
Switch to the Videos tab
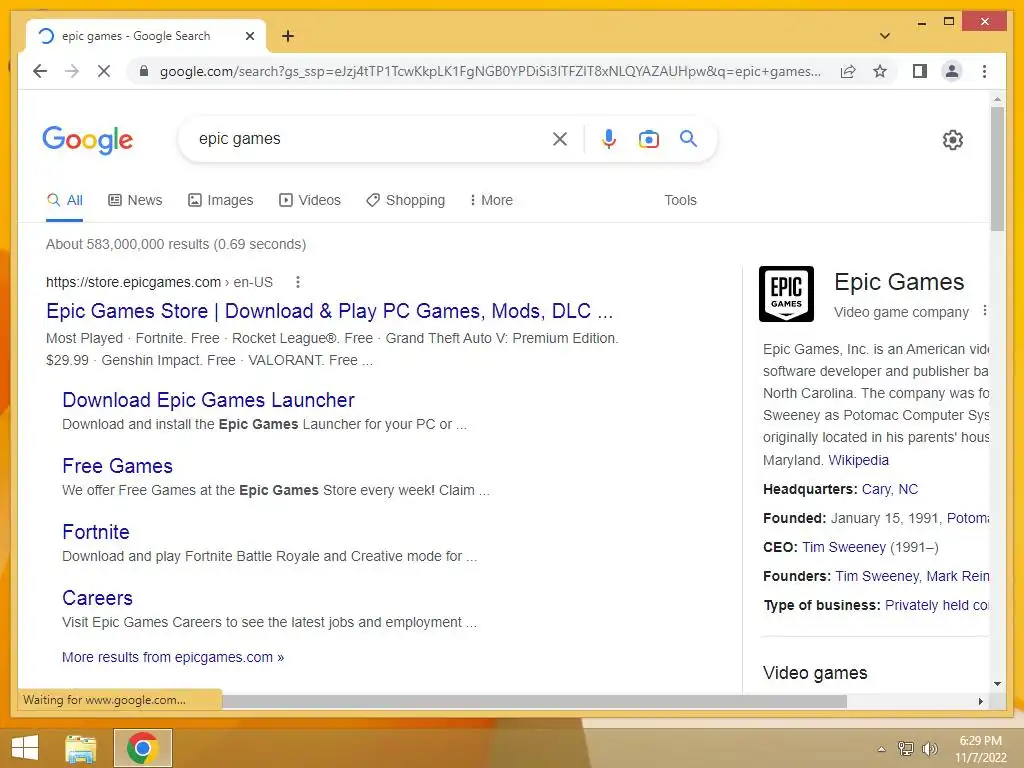point(310,200)
